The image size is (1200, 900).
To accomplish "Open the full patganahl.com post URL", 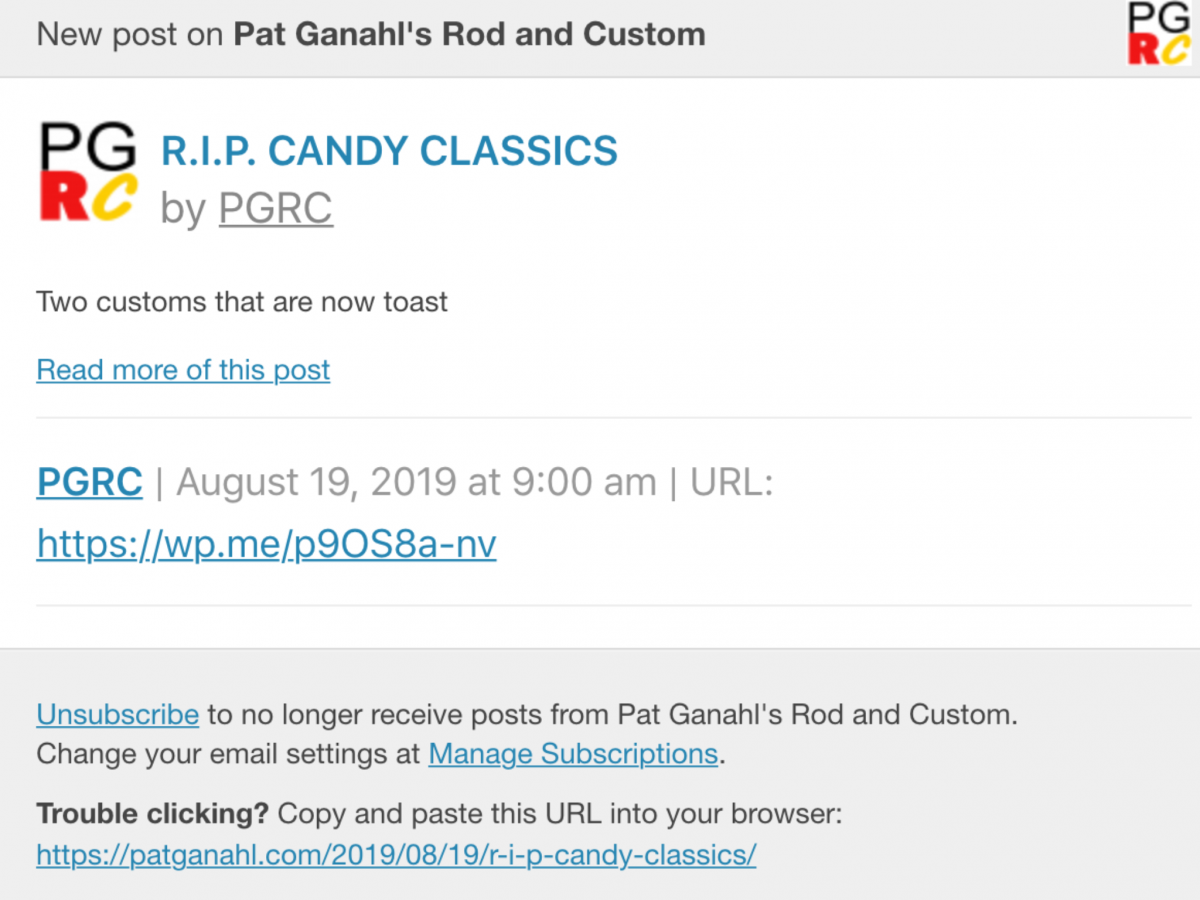I will click(396, 855).
